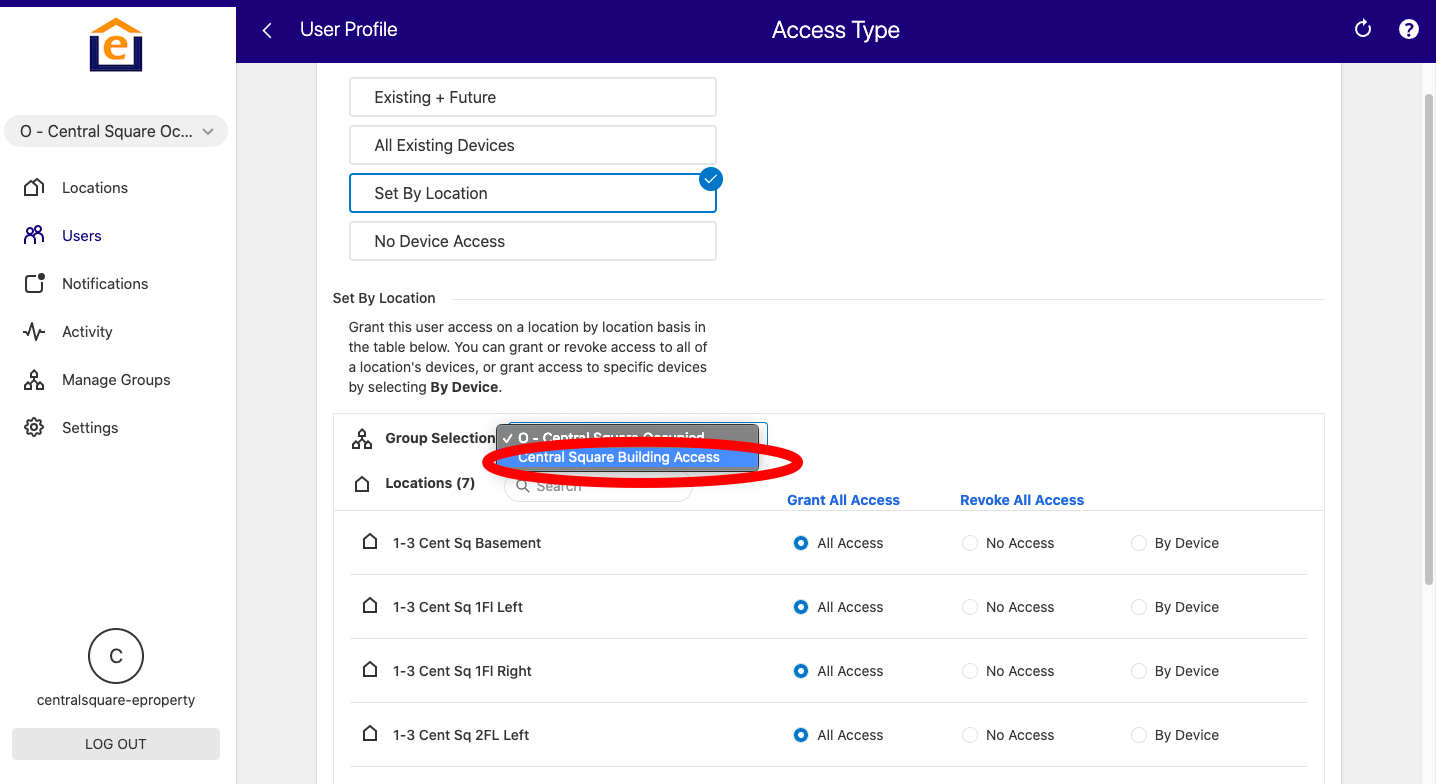Click the blue checkmark on Set By Location
Image resolution: width=1436 pixels, height=784 pixels.
pyautogui.click(x=711, y=179)
